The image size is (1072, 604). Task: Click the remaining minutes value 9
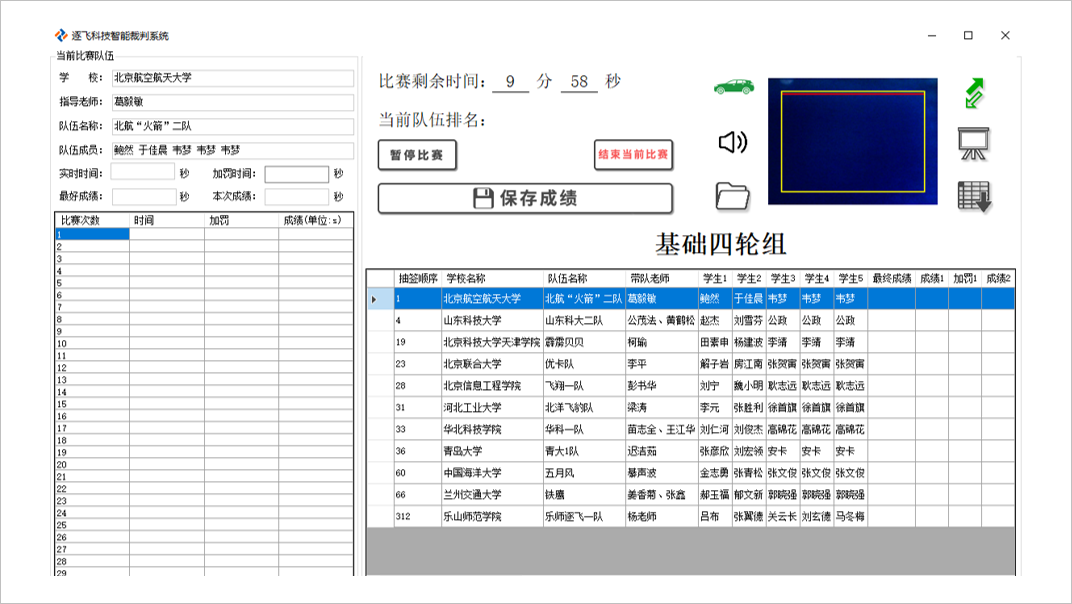pos(510,81)
